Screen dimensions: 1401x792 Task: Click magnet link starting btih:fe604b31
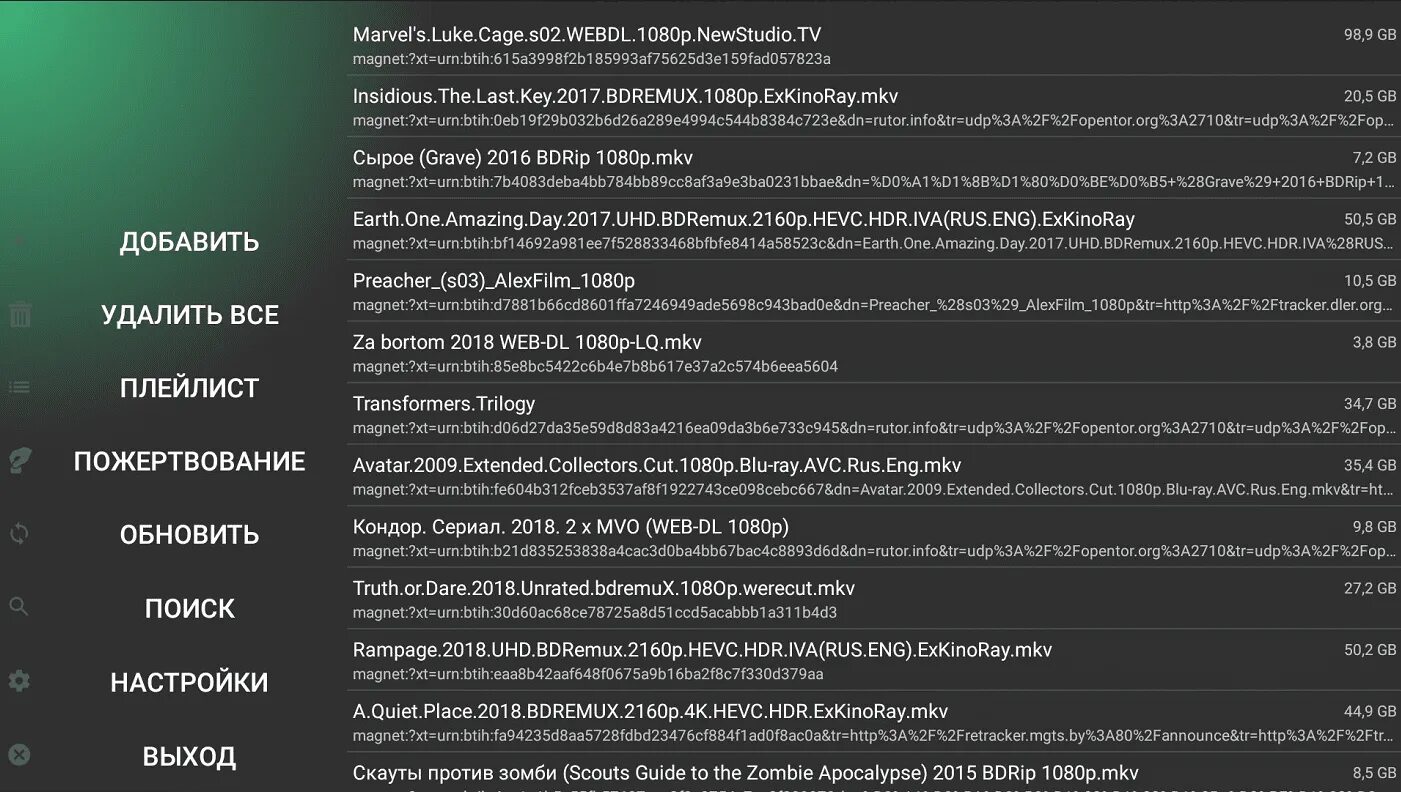click(x=873, y=490)
